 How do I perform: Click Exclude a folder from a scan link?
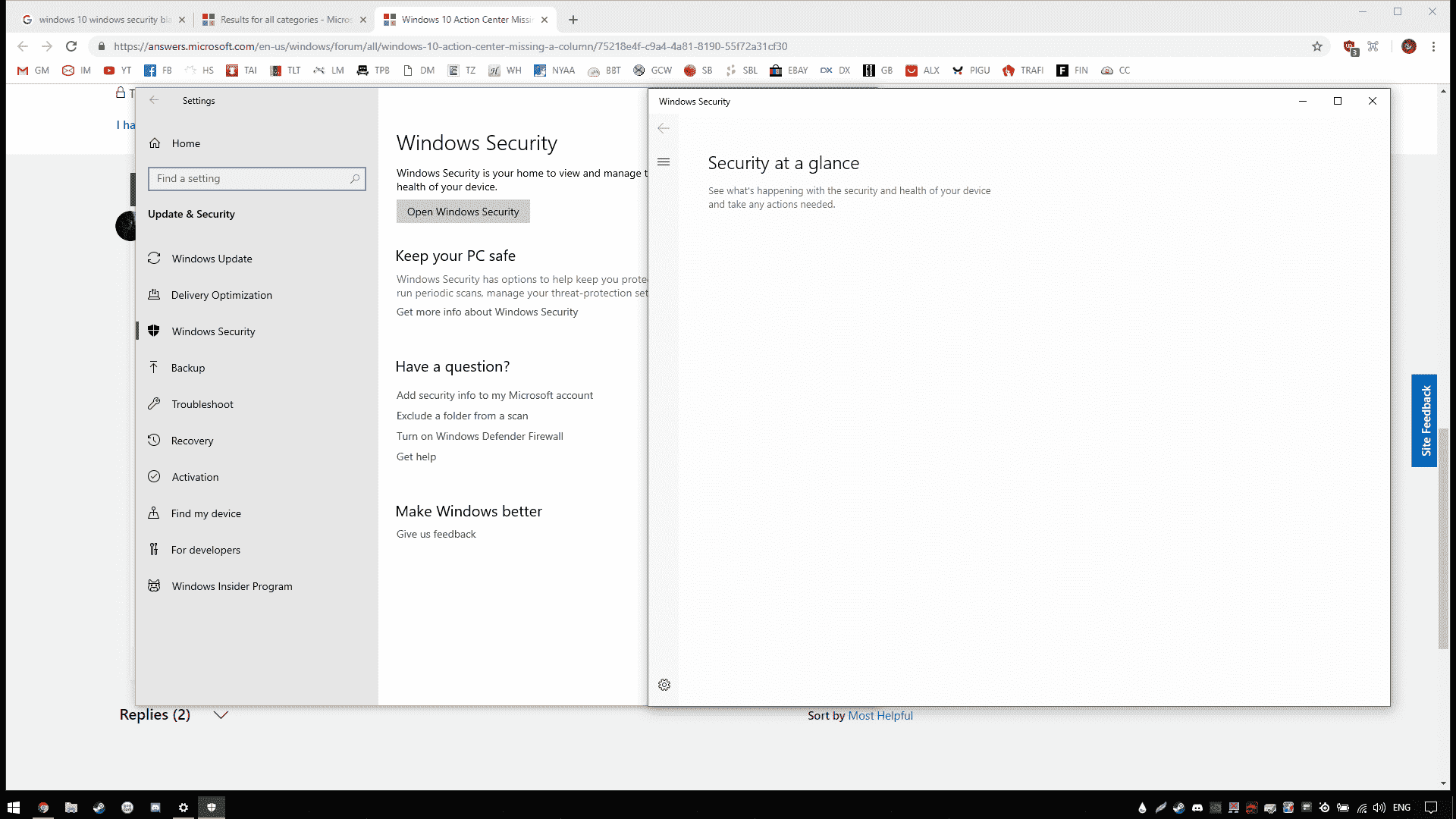pyautogui.click(x=462, y=416)
